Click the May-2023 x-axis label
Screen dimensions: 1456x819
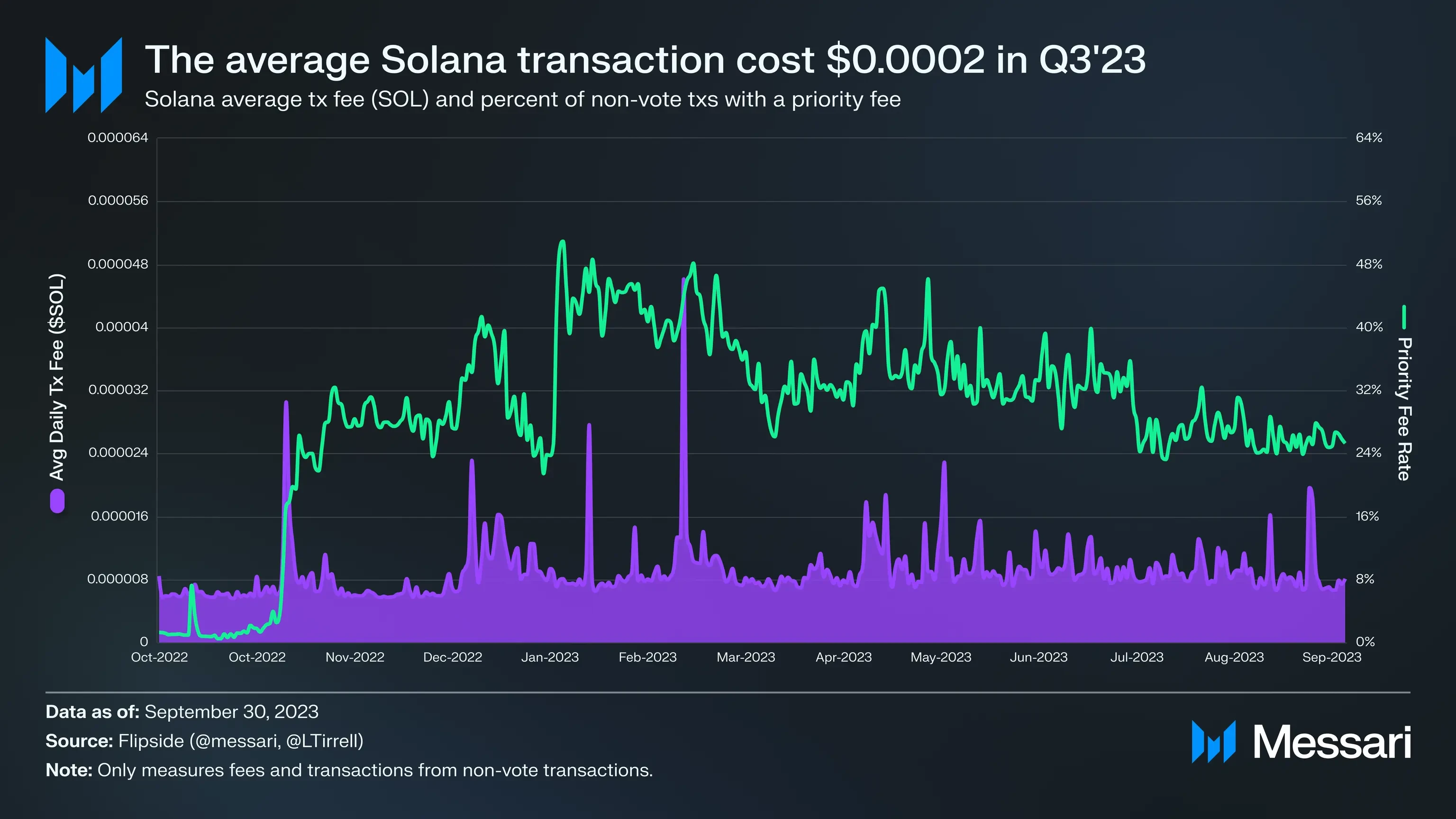tap(940, 657)
